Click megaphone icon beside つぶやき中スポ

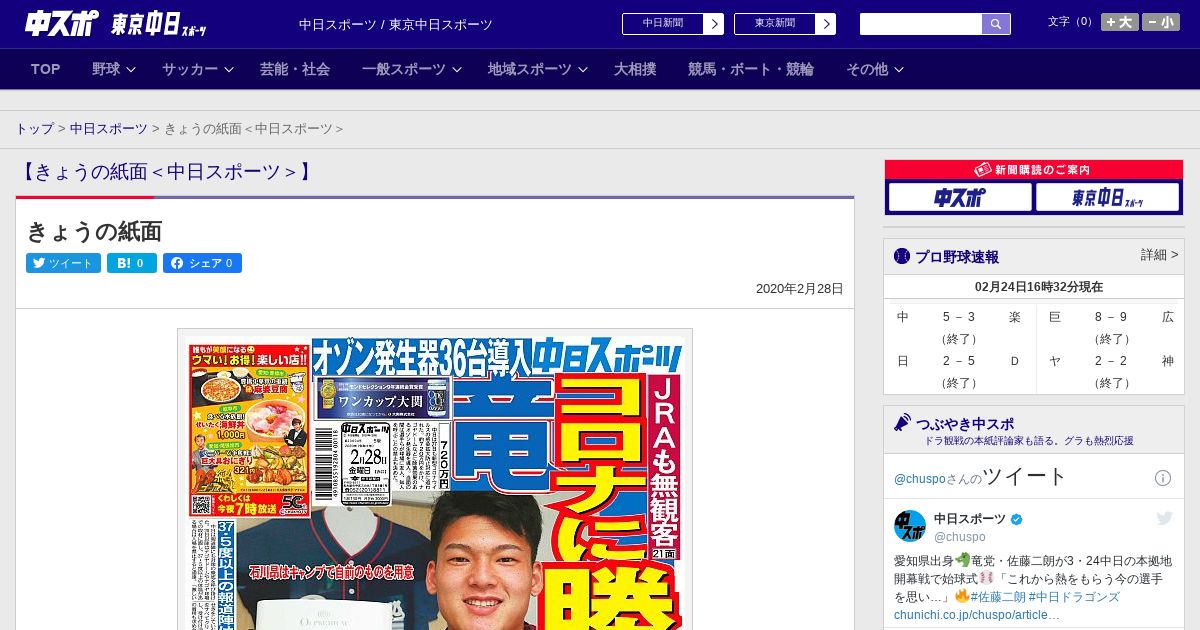903,422
